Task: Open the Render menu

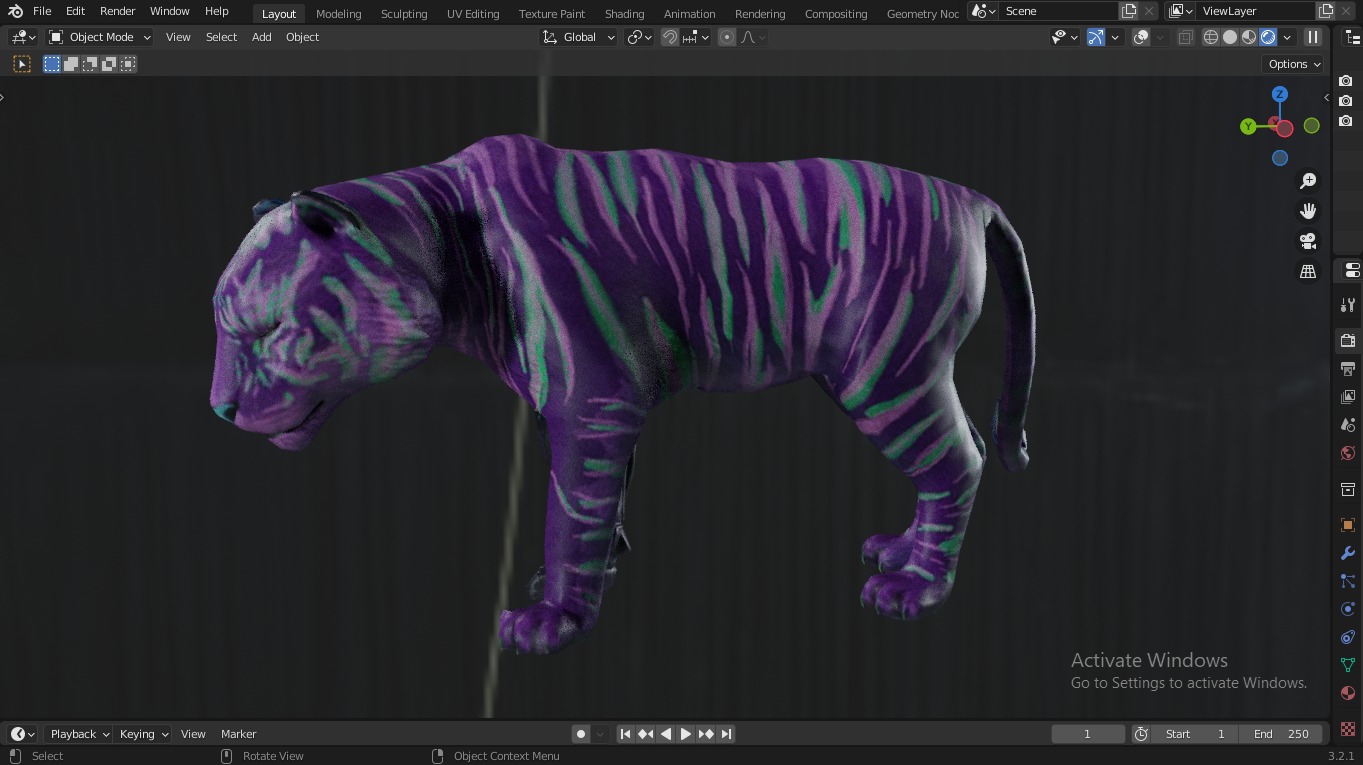Action: [117, 11]
